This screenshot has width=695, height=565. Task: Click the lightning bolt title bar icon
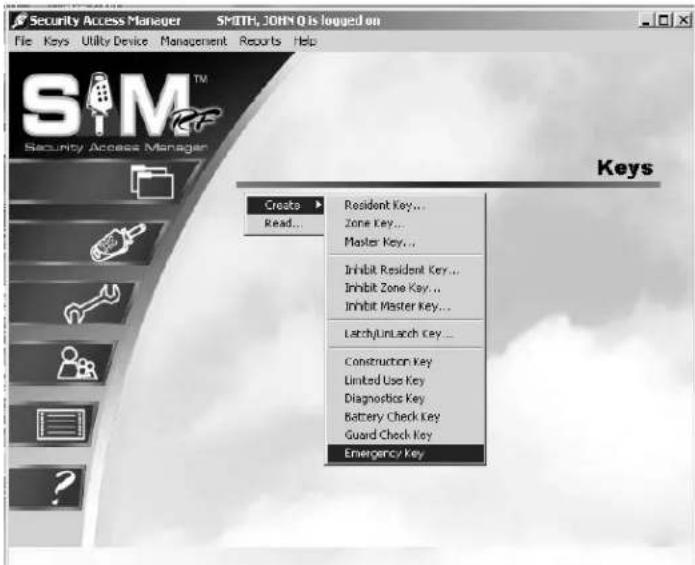point(19,20)
